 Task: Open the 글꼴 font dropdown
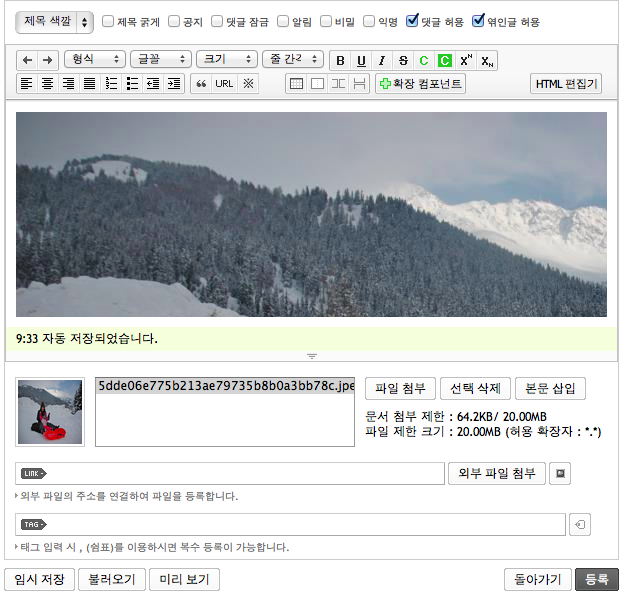click(159, 60)
